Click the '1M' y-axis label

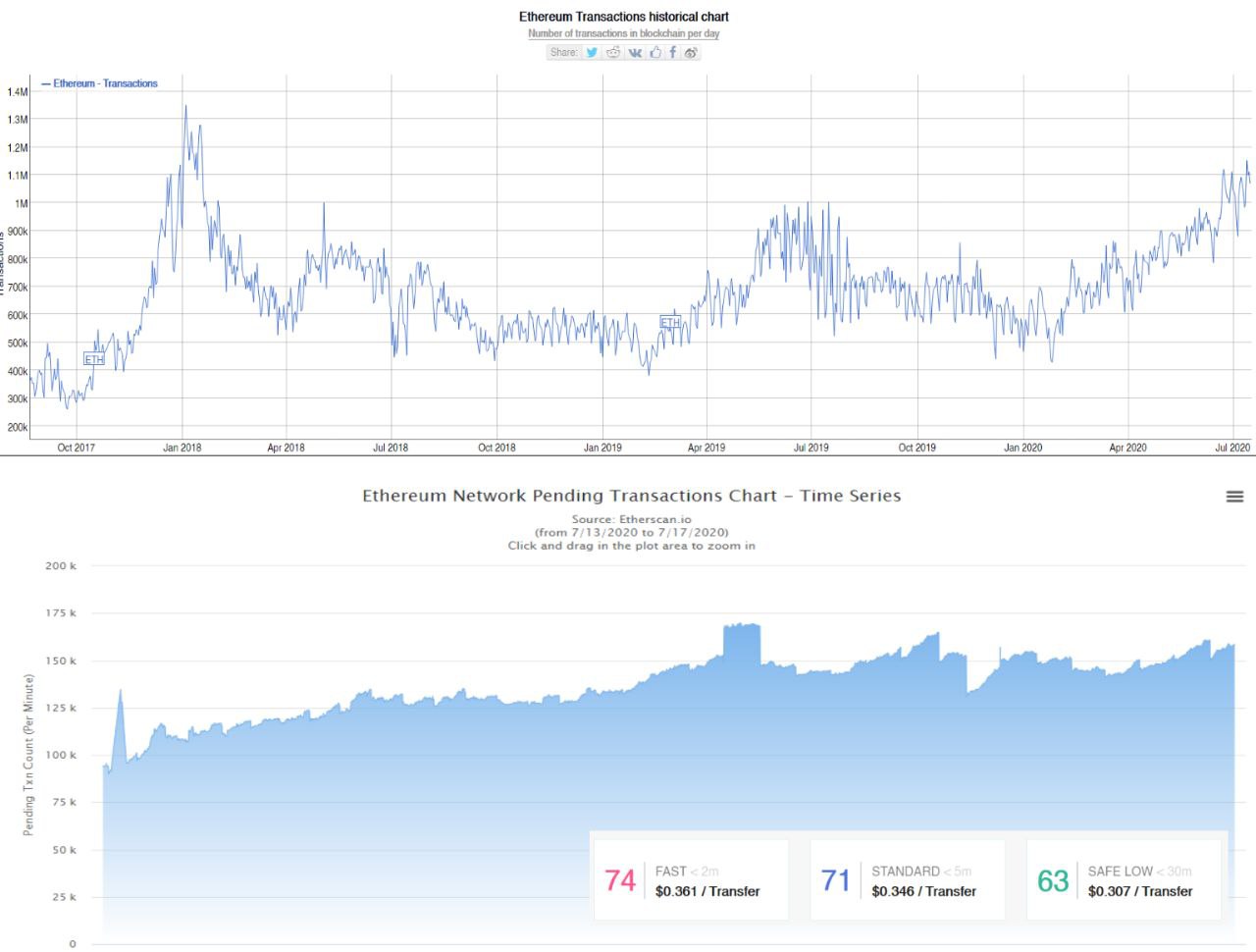(21, 204)
